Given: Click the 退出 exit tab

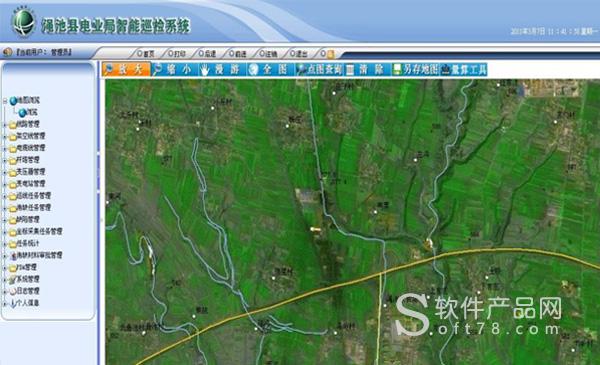Looking at the screenshot, I should tap(298, 54).
